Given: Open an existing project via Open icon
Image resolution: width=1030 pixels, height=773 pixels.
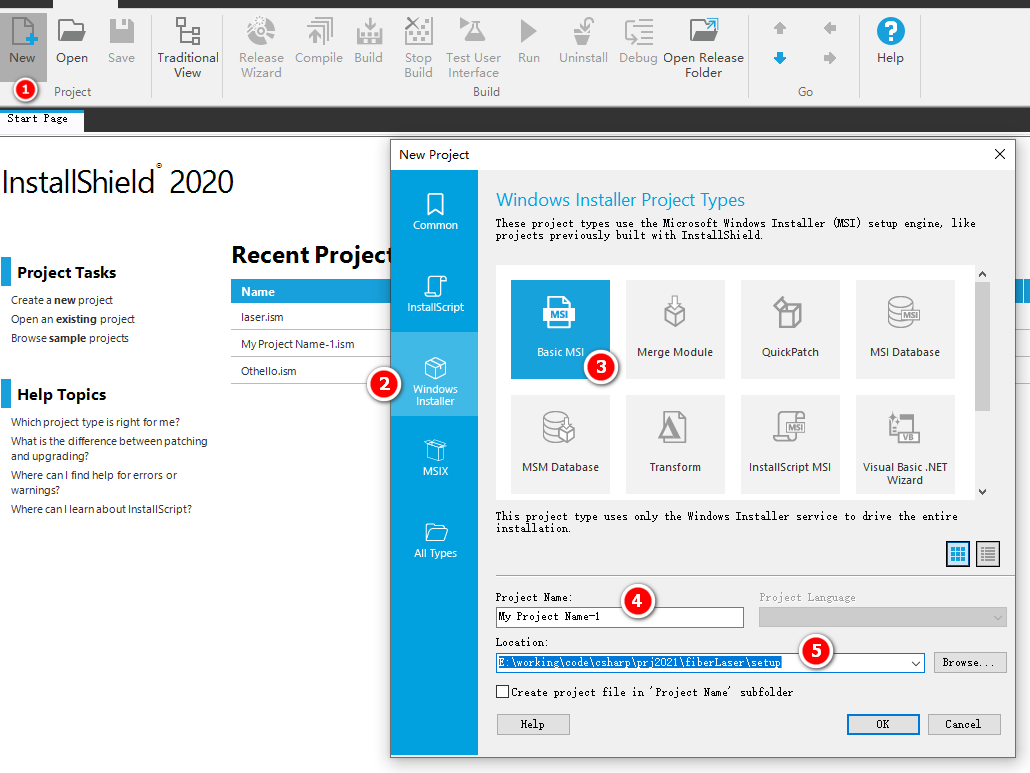Looking at the screenshot, I should tap(72, 41).
